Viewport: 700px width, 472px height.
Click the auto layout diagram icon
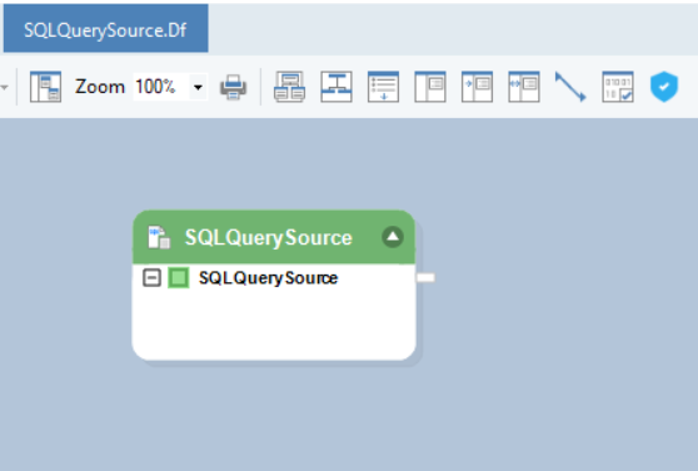pos(289,87)
